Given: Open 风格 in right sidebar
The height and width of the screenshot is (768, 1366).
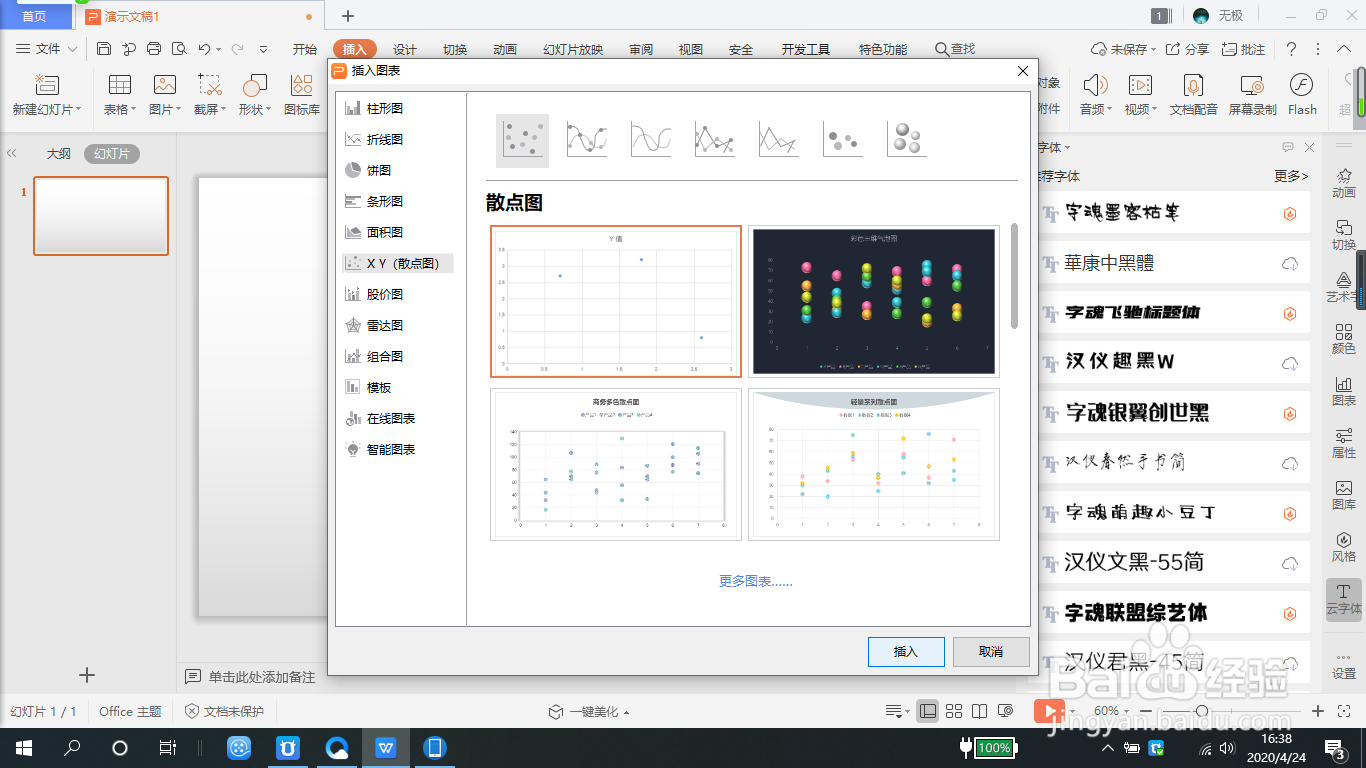Looking at the screenshot, I should tap(1344, 546).
